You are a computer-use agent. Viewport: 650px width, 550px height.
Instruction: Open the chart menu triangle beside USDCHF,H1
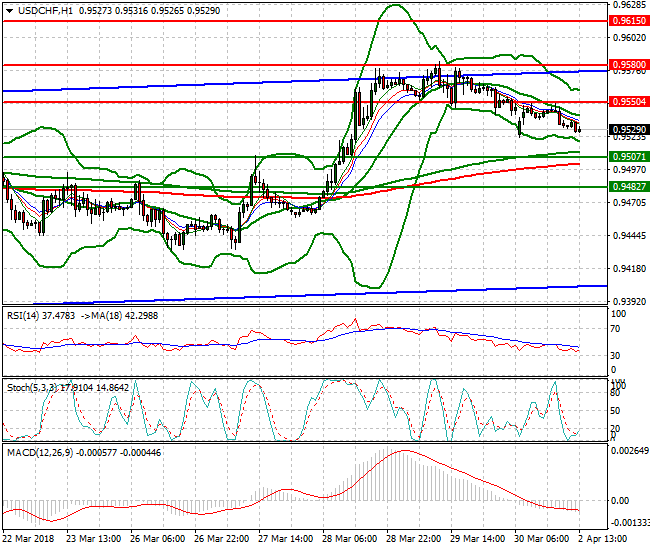[x=10, y=11]
